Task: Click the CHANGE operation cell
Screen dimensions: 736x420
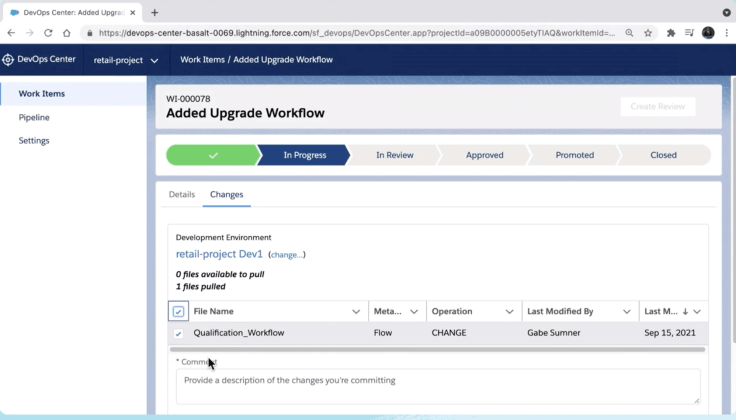Action: [x=449, y=333]
